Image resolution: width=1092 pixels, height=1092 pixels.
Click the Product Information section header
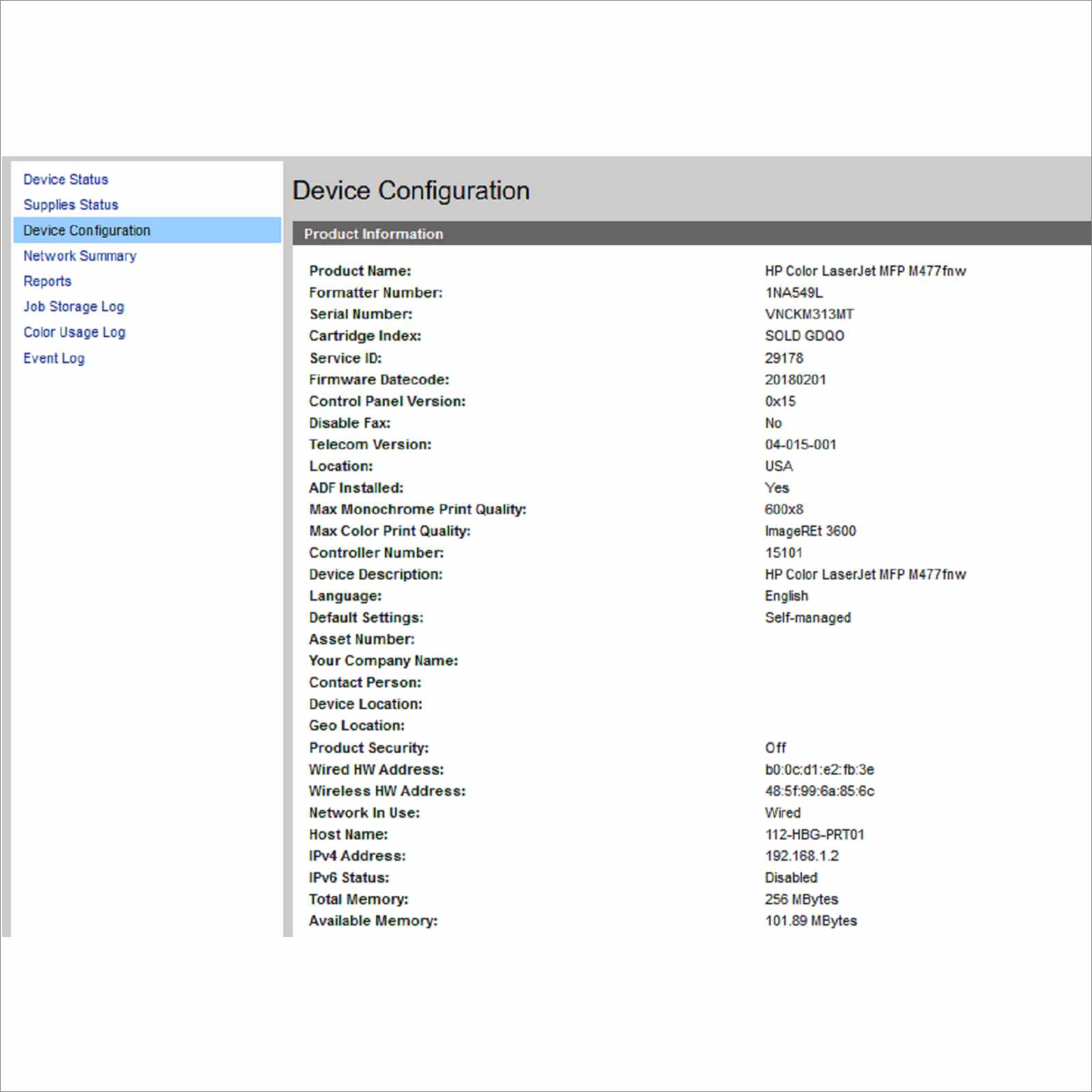tap(692, 233)
